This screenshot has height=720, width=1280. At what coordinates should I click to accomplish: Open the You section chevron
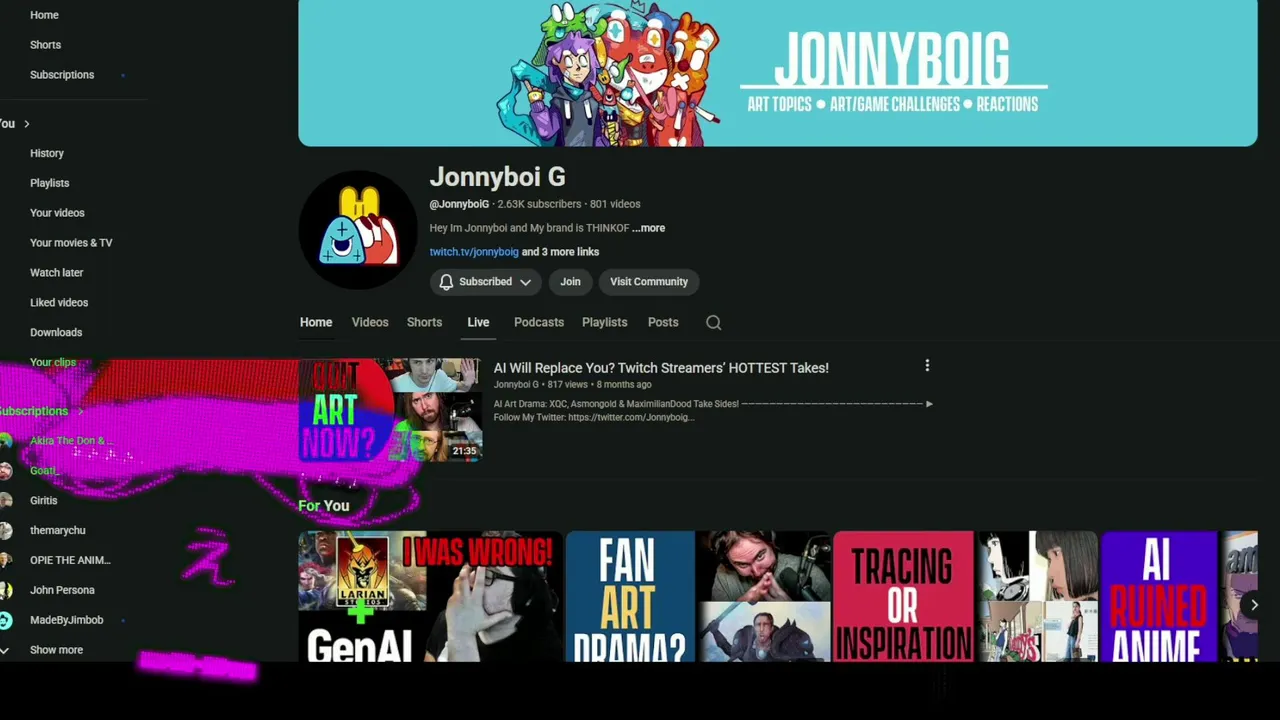point(26,124)
